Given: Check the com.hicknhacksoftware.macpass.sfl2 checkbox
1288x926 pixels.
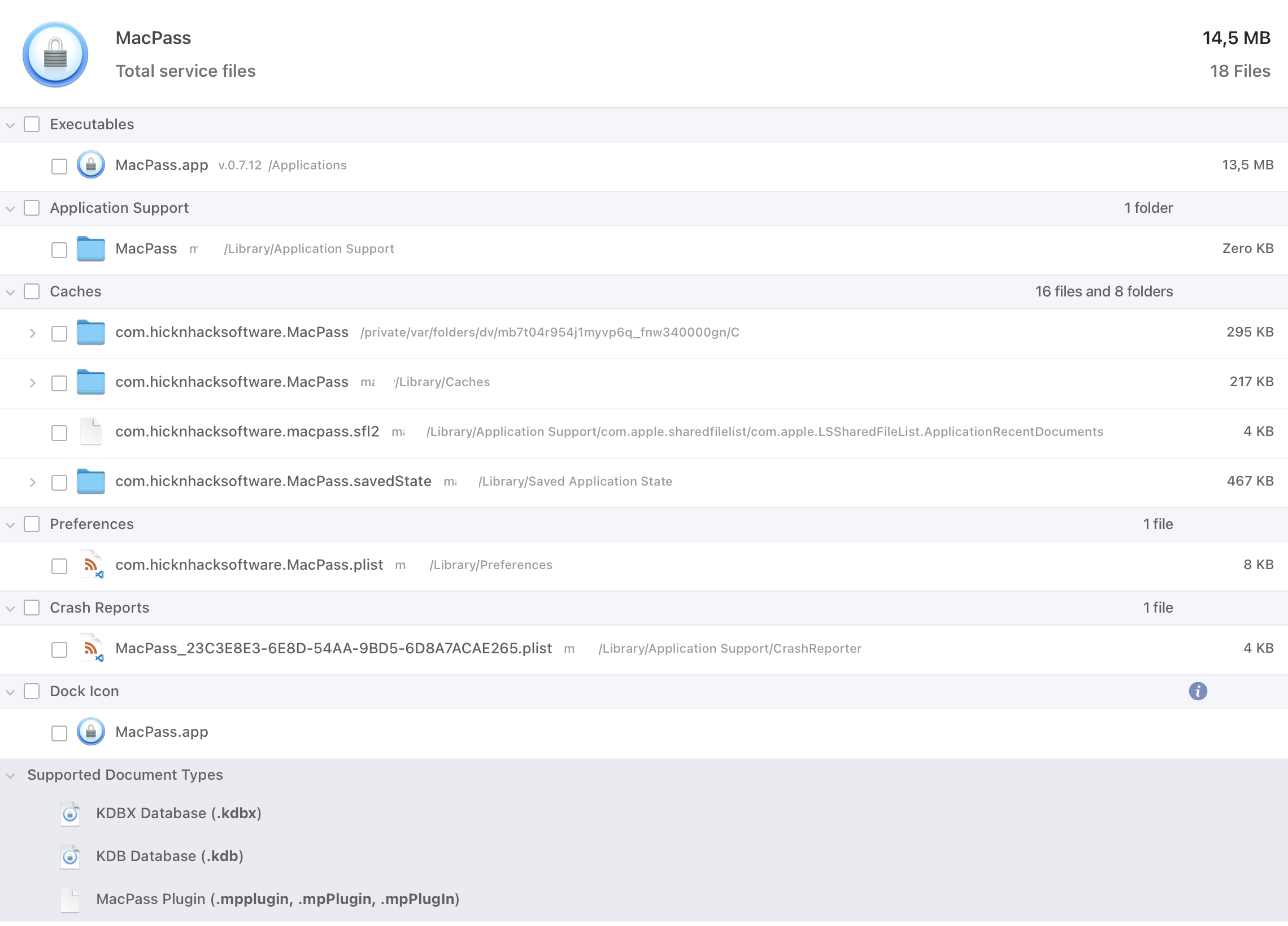Looking at the screenshot, I should [x=59, y=432].
